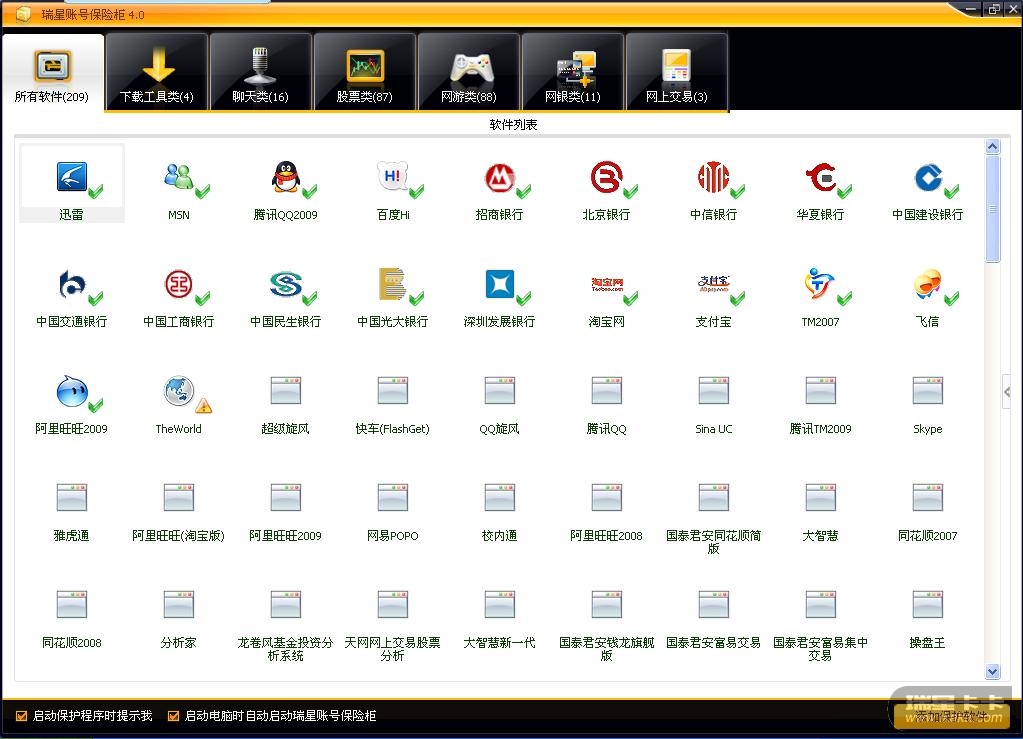Switch to 网游类(88) tab
1023x739 pixels.
tap(468, 72)
